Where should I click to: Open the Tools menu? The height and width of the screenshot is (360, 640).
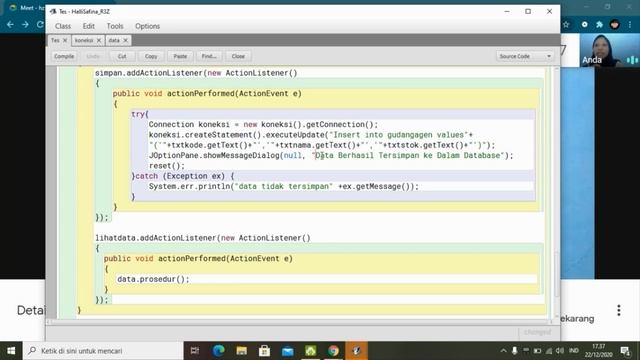(115, 26)
